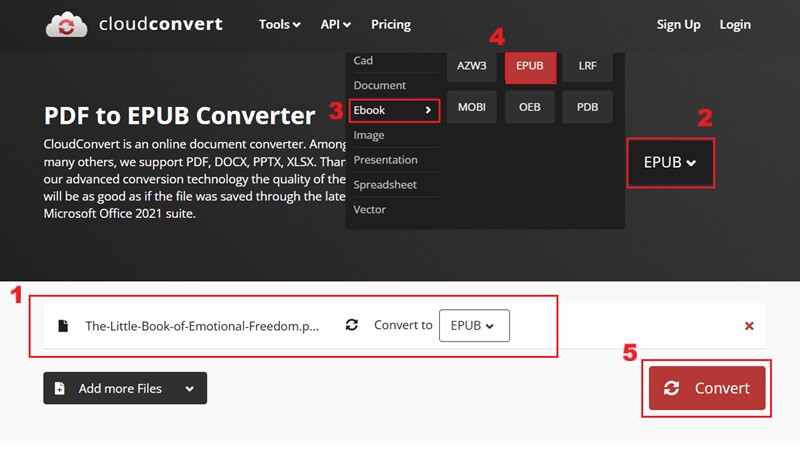The image size is (800, 454).
Task: Expand the Add more Files dropdown arrow
Action: [189, 388]
